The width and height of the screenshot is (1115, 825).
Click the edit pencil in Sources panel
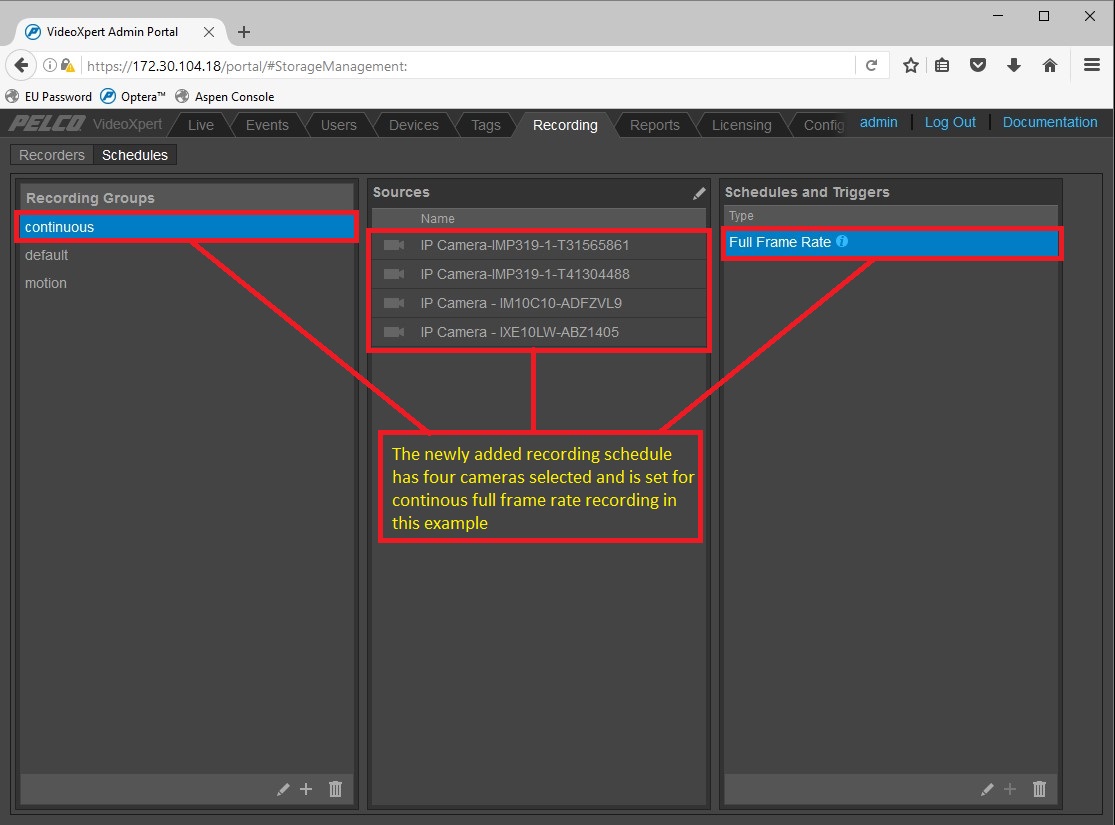point(699,193)
